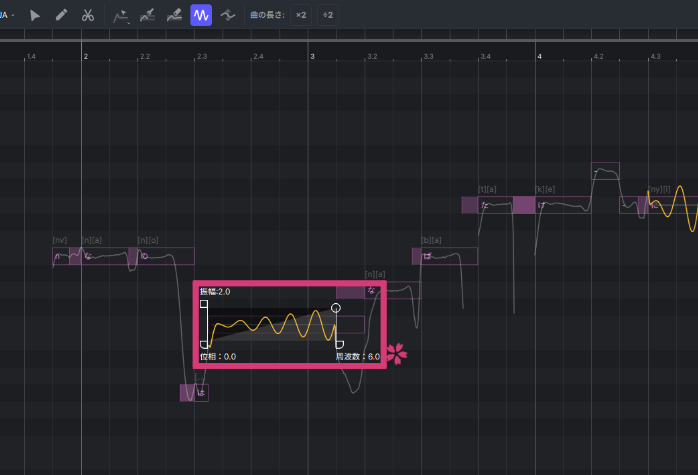
Task: Select the pitch smoothing tool
Action: click(x=228, y=16)
